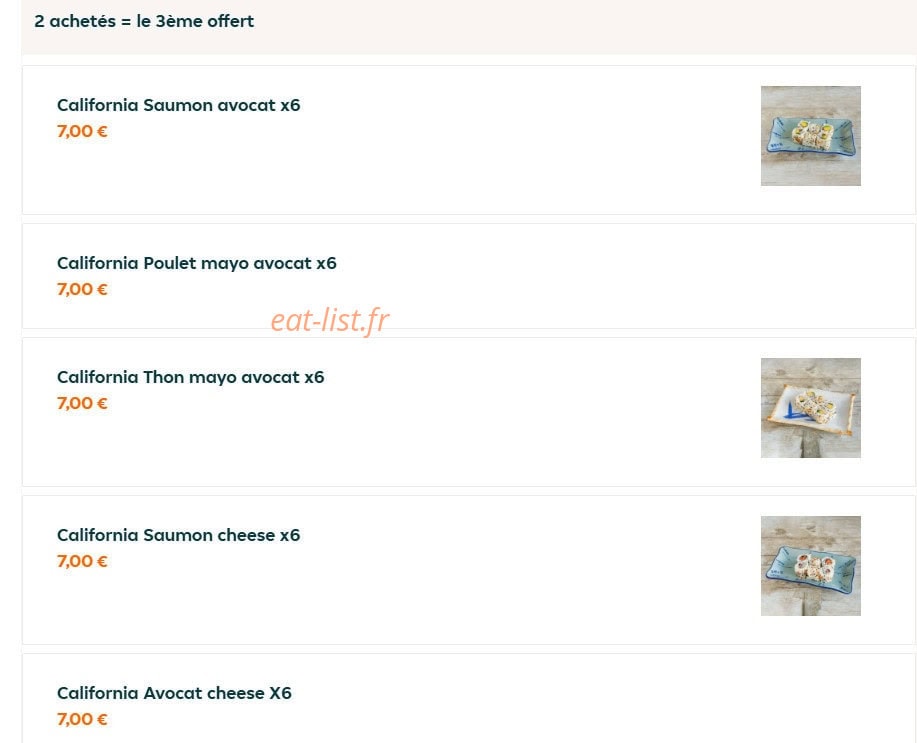
Task: Select California Saumon cheese x6 title
Action: (178, 535)
